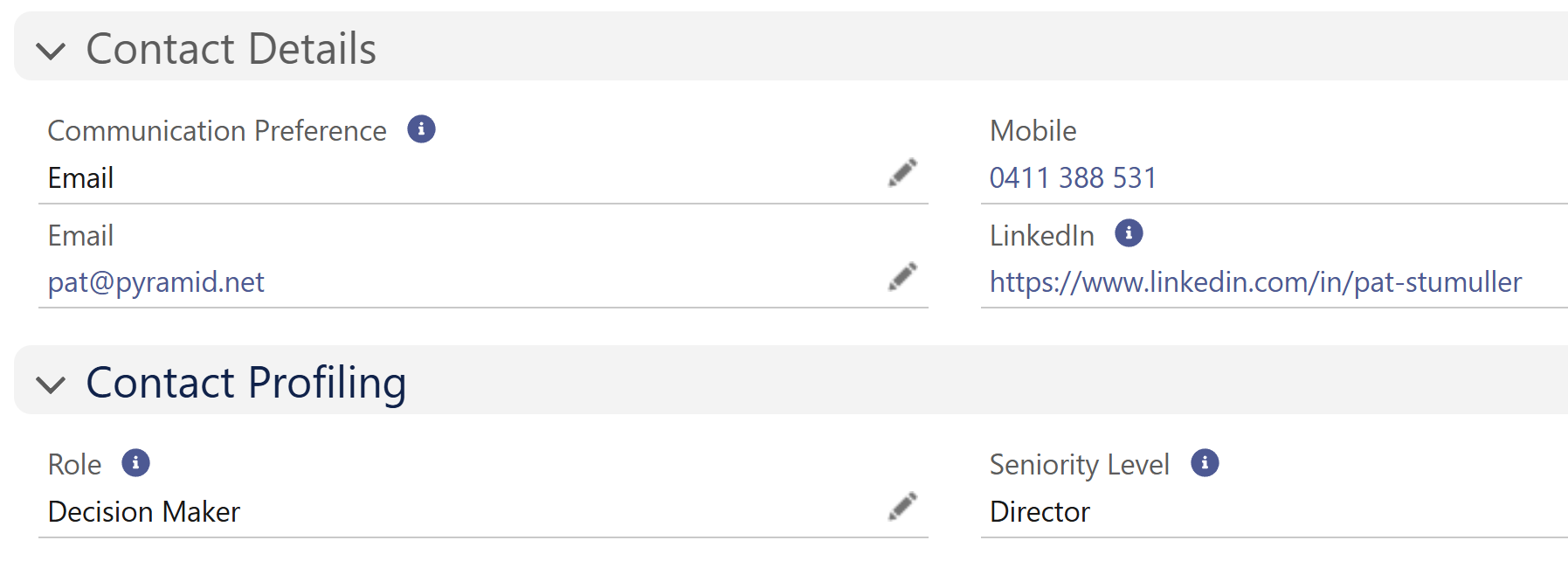Click the Contact Profiling section title

pos(245,383)
